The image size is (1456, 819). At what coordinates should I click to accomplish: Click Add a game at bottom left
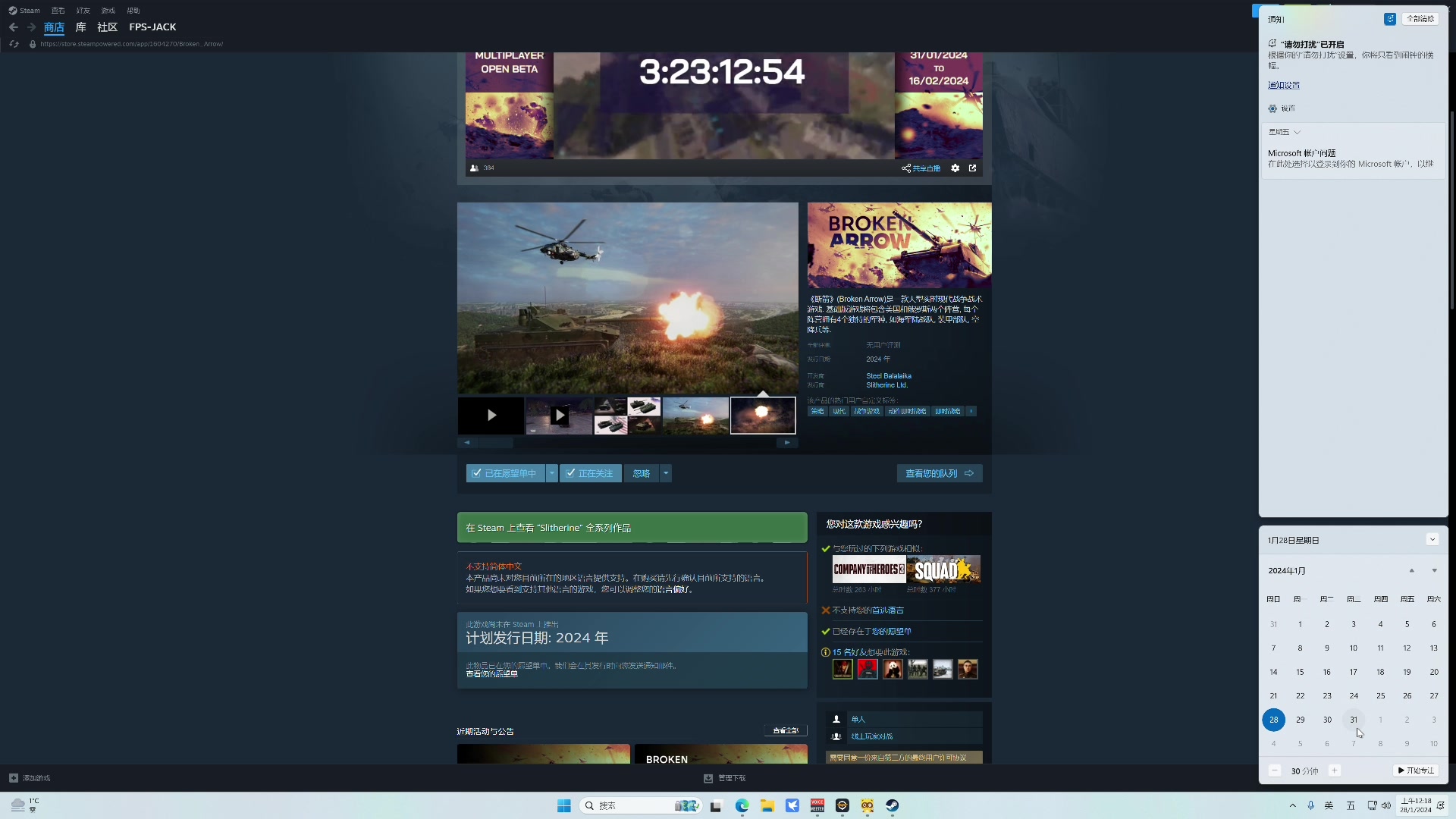[x=30, y=778]
